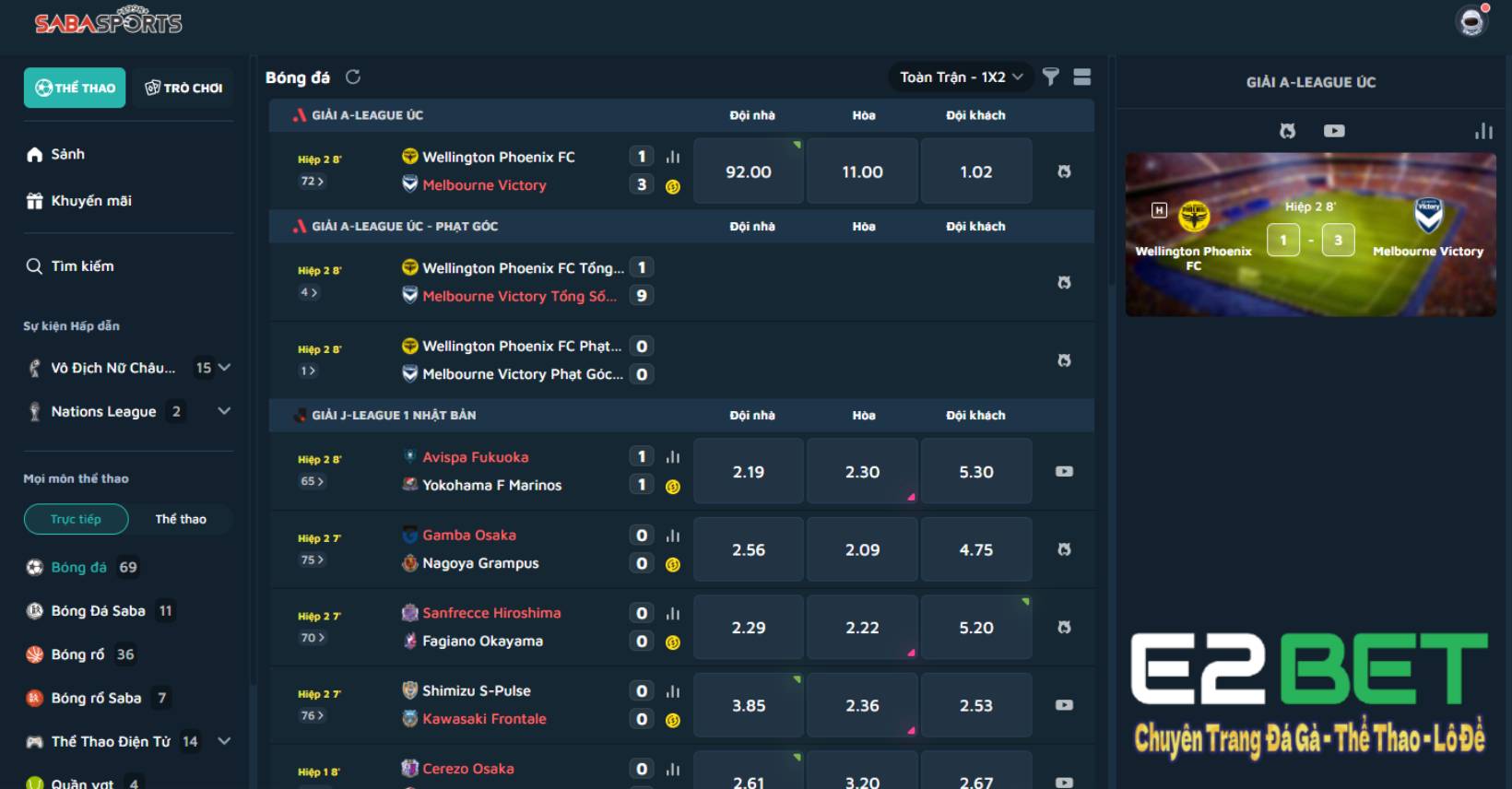Screen dimensions: 1512x789
Task: Open stats chart for Cerezo Osaka match
Action: (x=673, y=769)
